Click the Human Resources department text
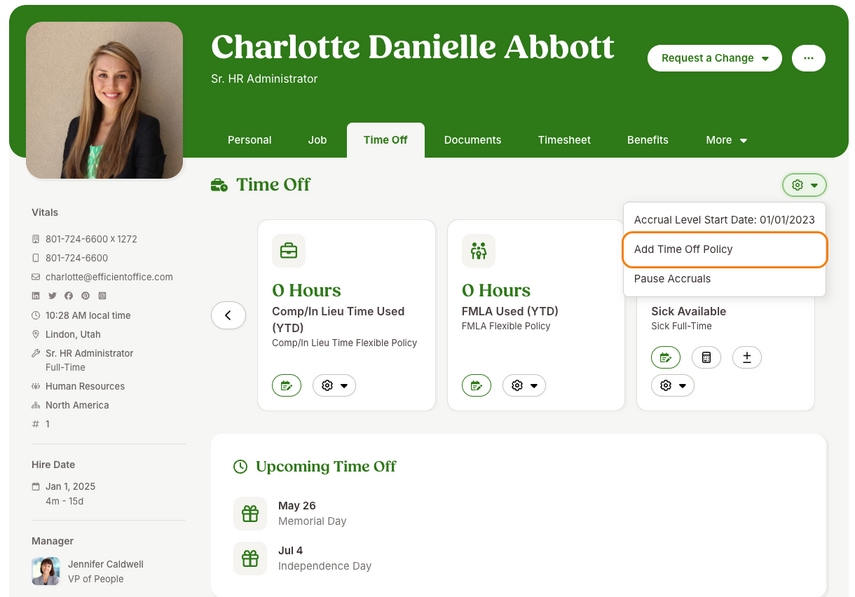The width and height of the screenshot is (855, 597). pyautogui.click(x=85, y=386)
